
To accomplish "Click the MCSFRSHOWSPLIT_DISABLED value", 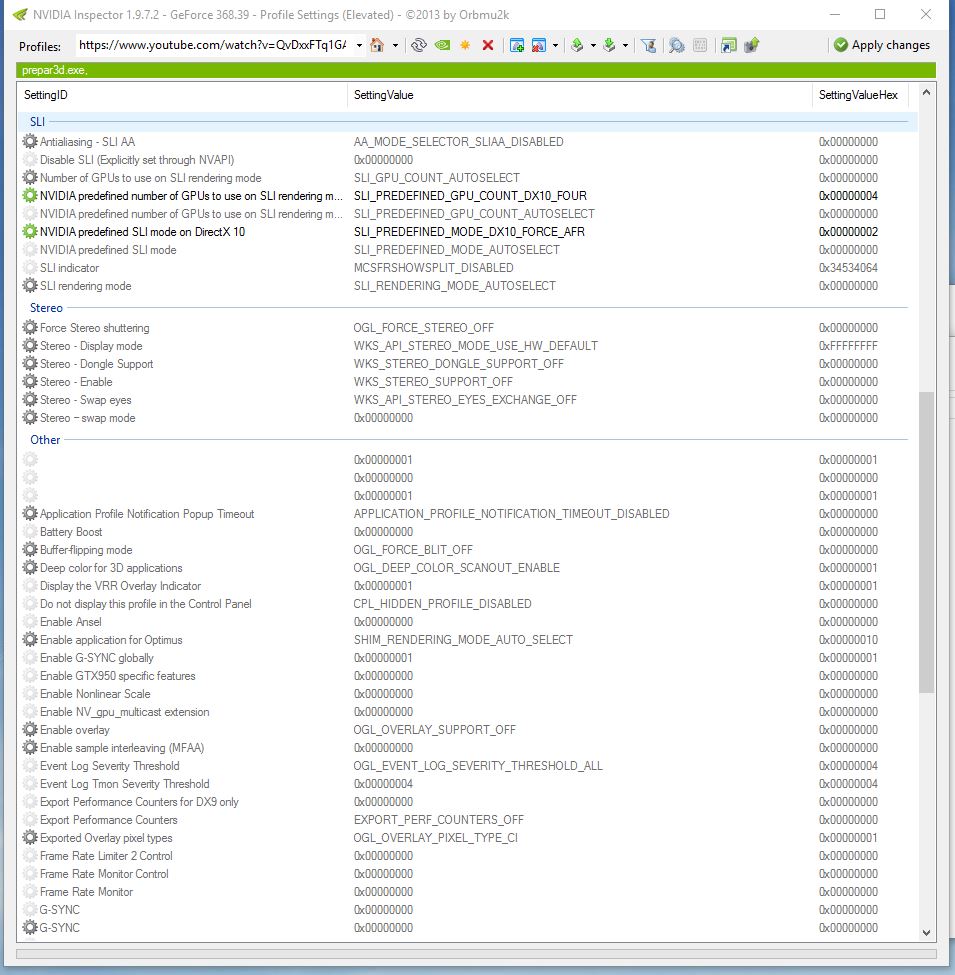I will 433,268.
